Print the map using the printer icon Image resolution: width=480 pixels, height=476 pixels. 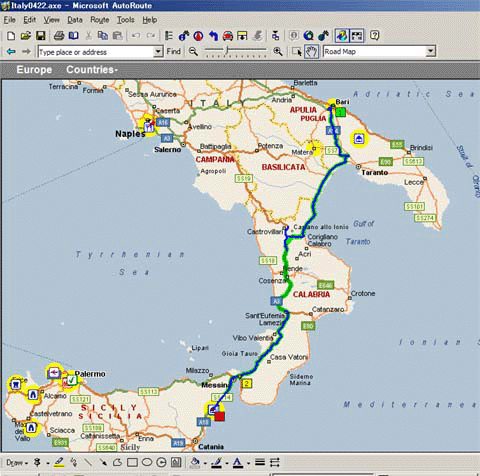pos(59,36)
